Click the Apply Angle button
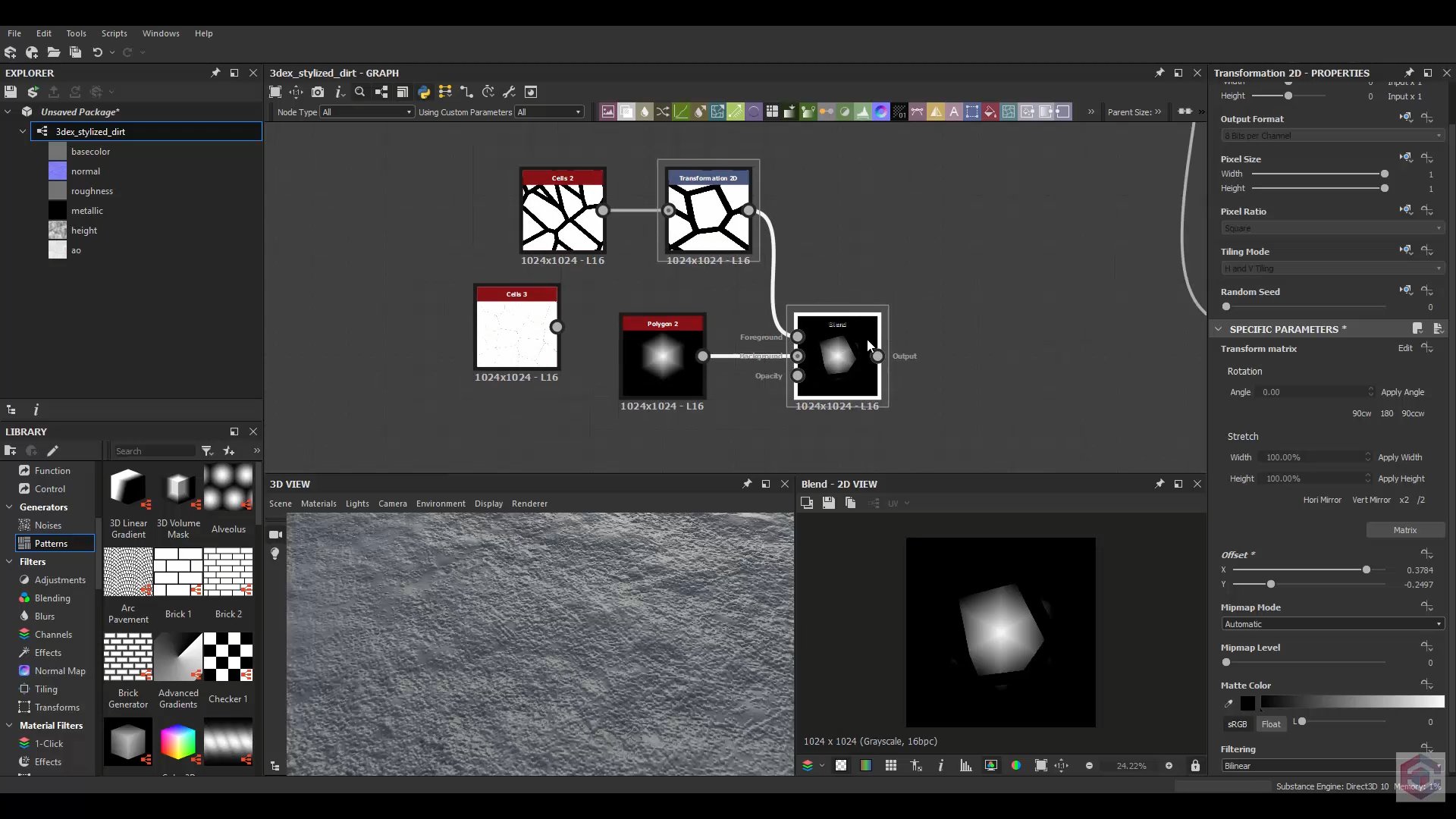The height and width of the screenshot is (819, 1456). 1402,392
